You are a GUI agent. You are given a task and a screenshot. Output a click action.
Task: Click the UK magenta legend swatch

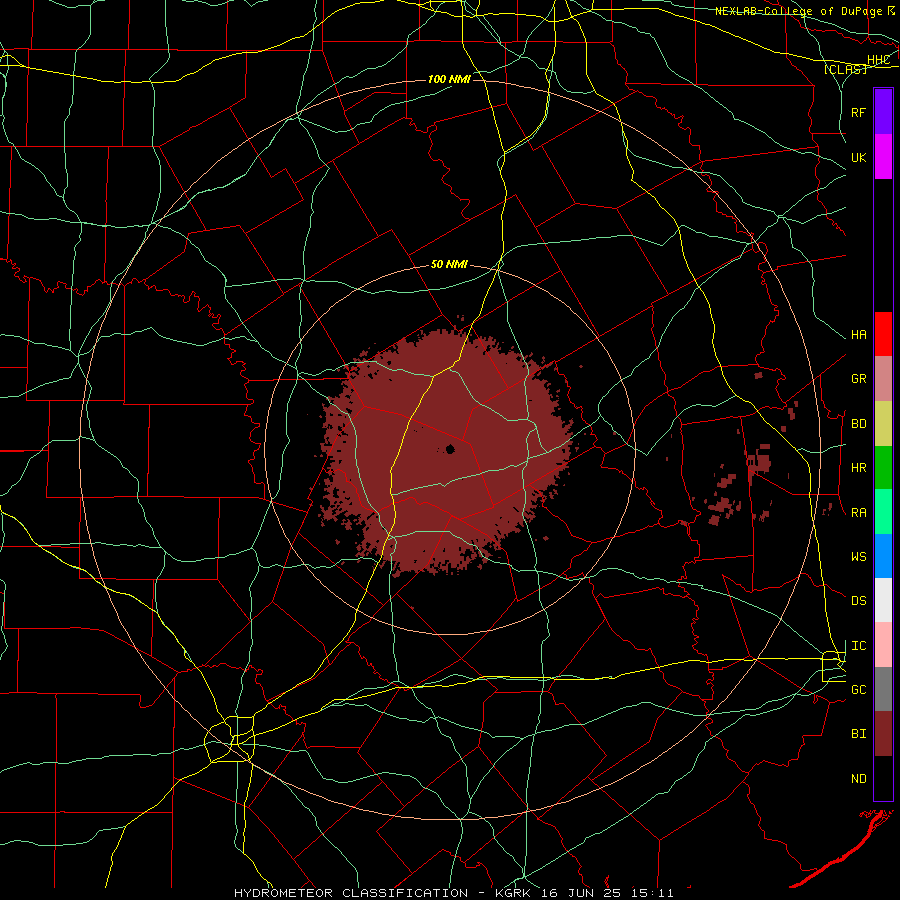tap(883, 157)
